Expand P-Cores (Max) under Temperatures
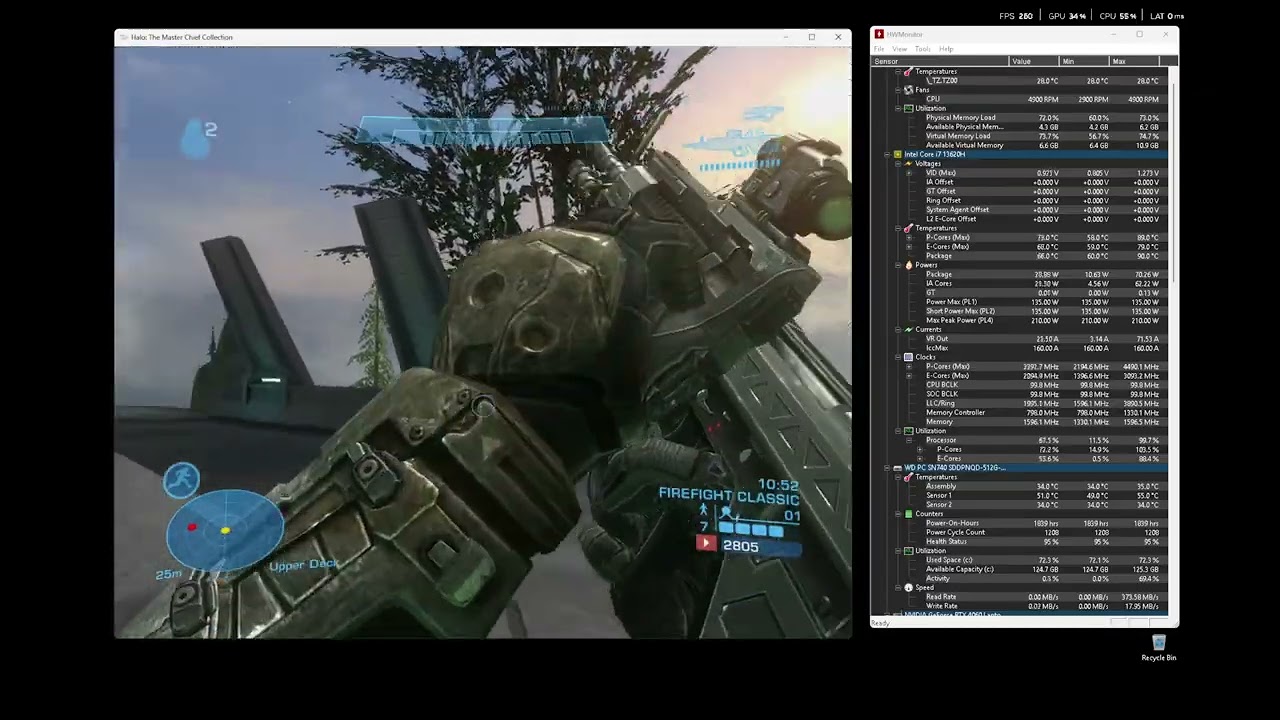The height and width of the screenshot is (720, 1280). click(909, 237)
